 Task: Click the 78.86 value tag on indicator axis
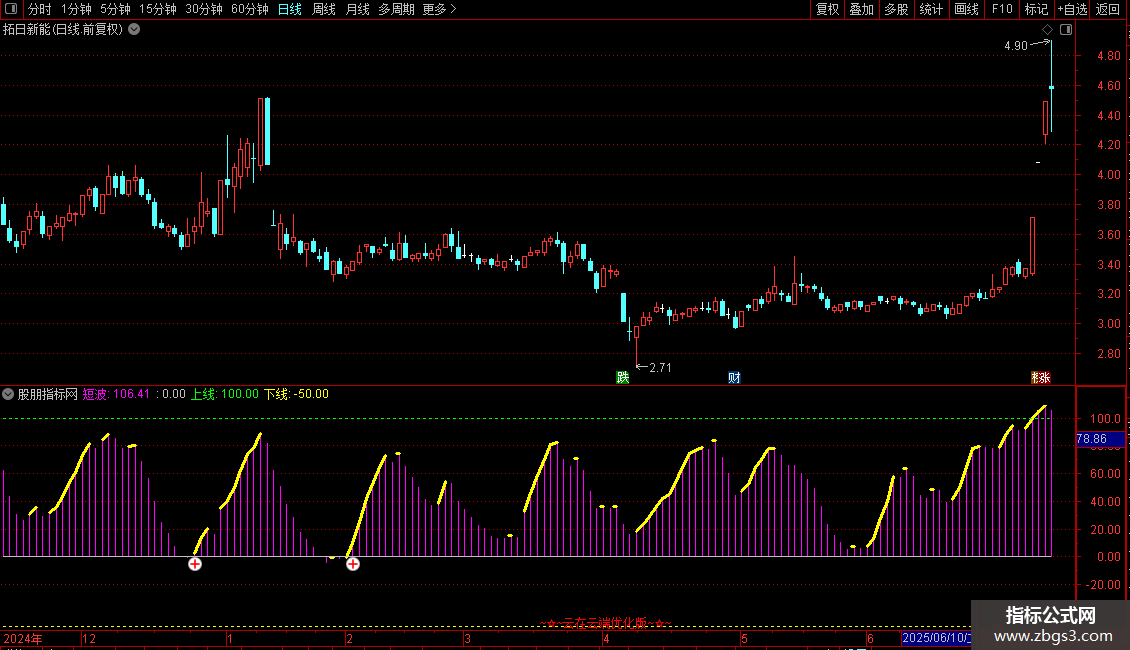point(1098,439)
